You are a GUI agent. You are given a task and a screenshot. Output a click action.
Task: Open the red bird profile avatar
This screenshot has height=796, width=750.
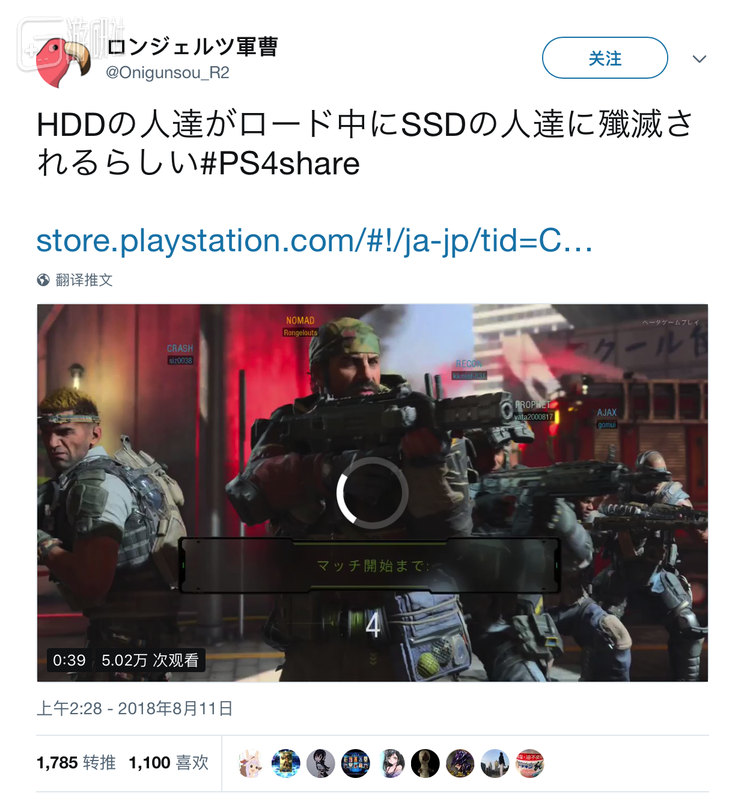pos(62,62)
